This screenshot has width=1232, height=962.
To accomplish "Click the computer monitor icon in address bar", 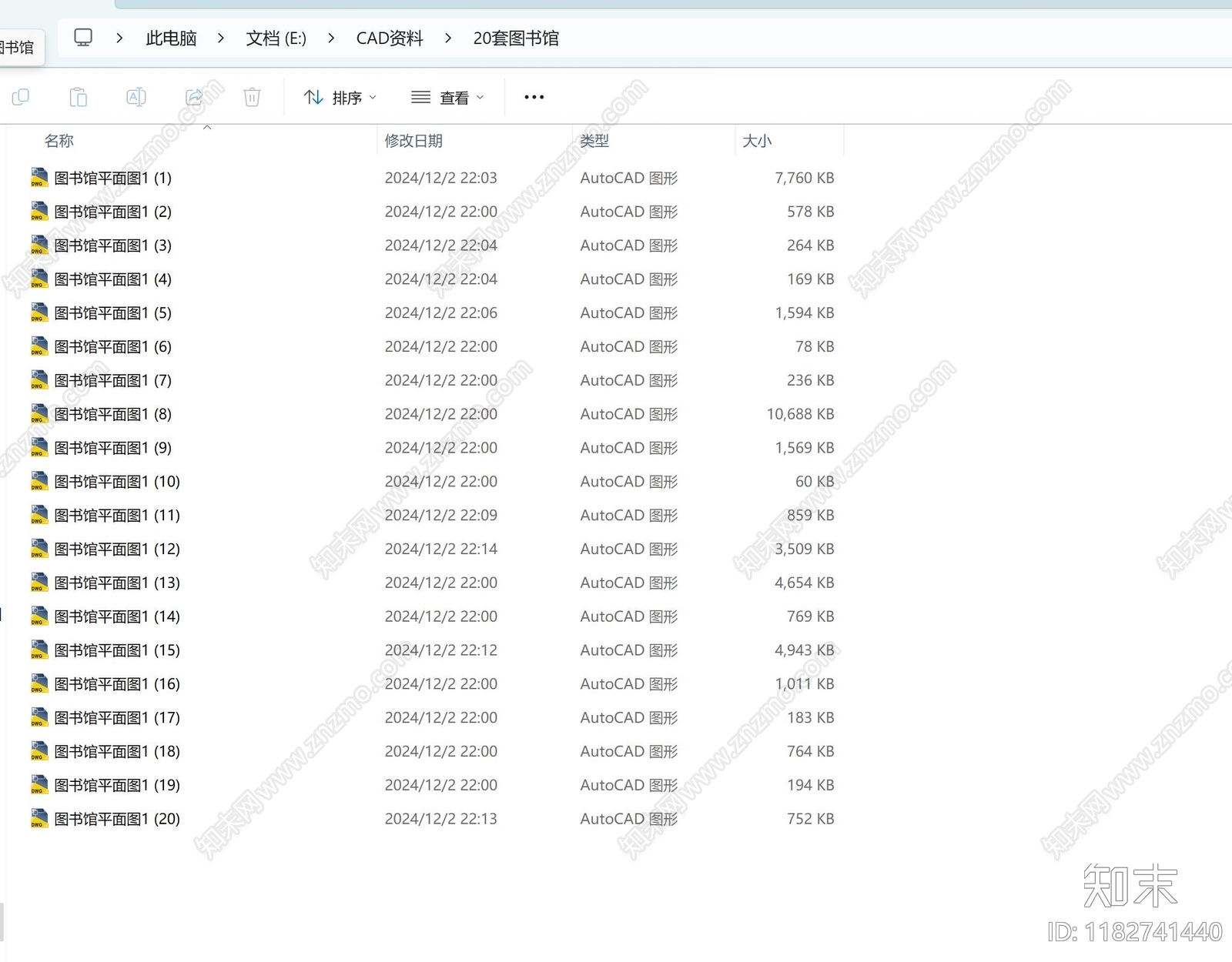I will [83, 38].
